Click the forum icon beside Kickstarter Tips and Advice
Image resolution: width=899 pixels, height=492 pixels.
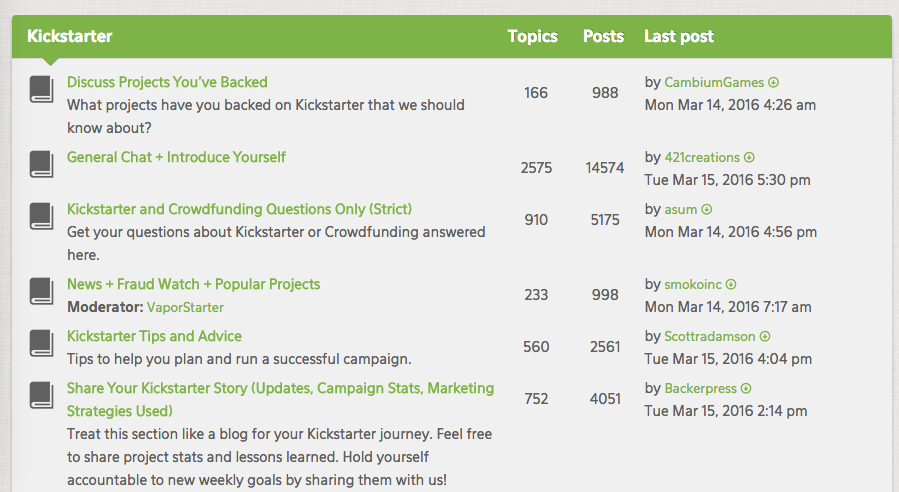click(x=41, y=344)
